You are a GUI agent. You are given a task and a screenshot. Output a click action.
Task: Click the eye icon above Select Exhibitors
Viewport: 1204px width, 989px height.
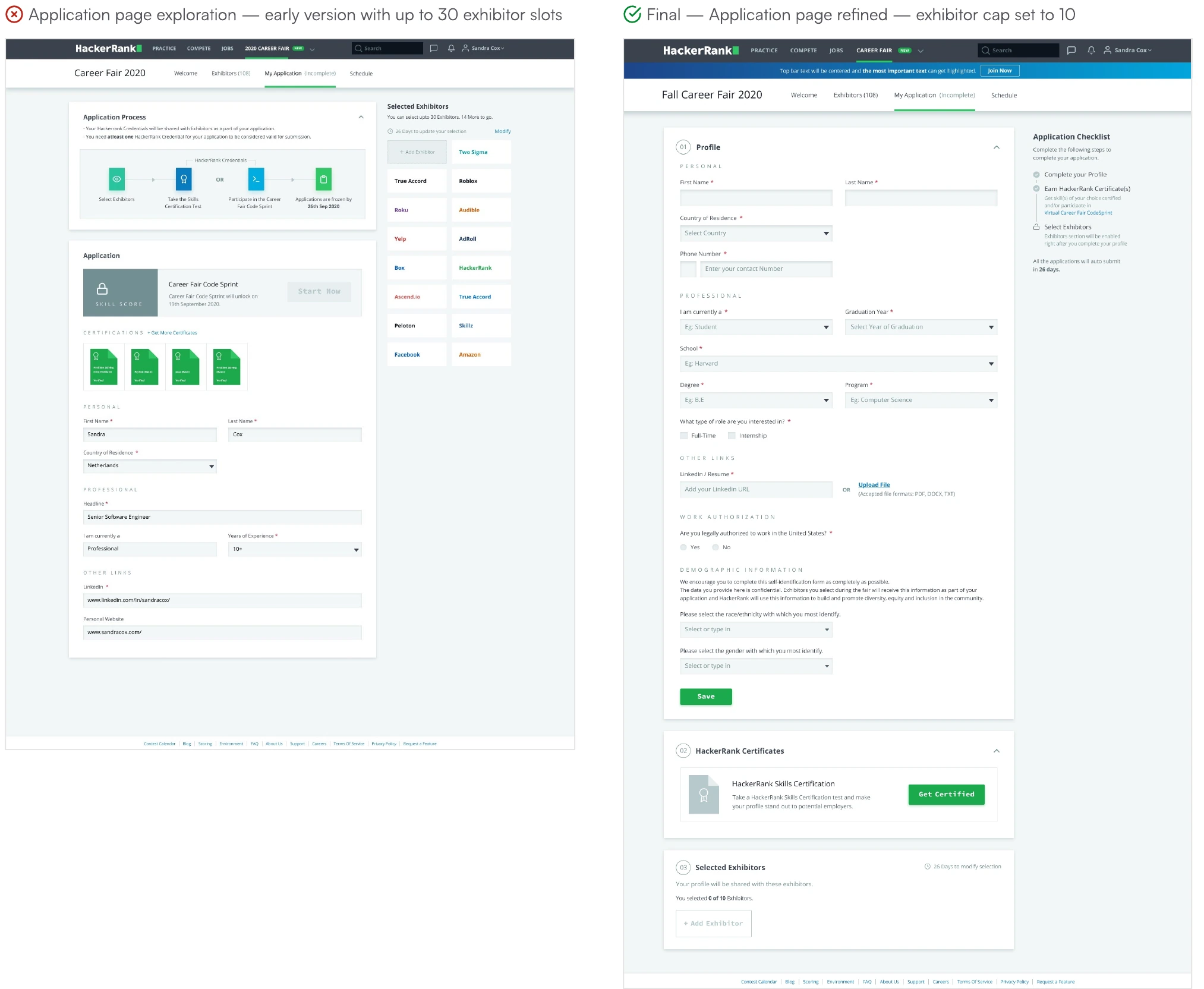[117, 179]
